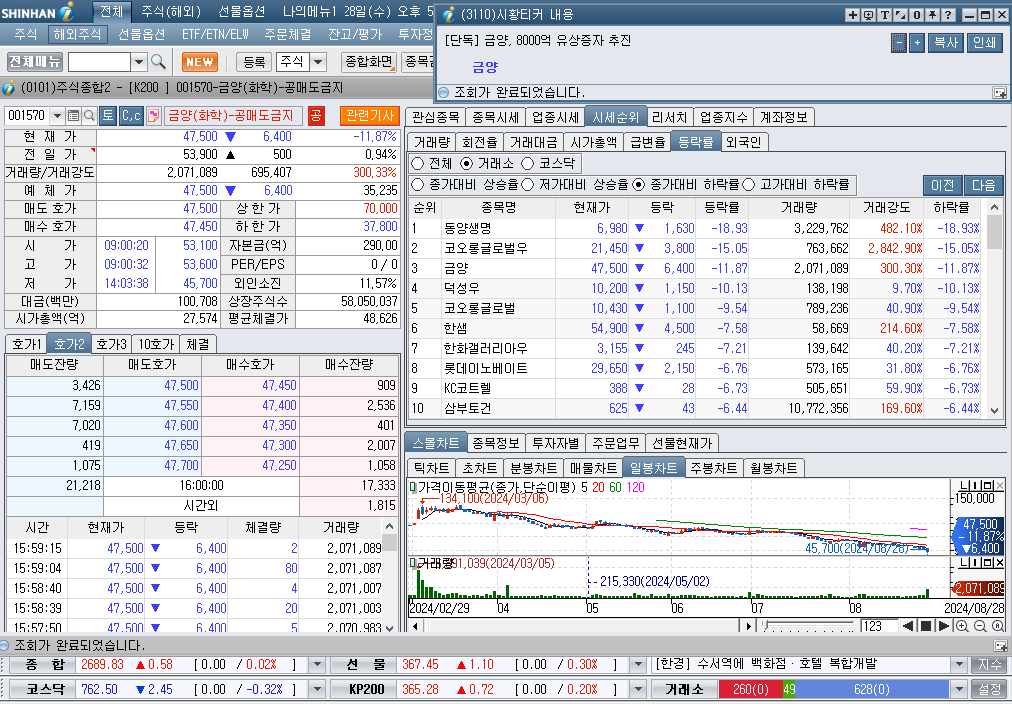Click the status icon right of bottom 조회가 완료 bar
Viewport: 1012px width, 704px height.
pos(1000,645)
